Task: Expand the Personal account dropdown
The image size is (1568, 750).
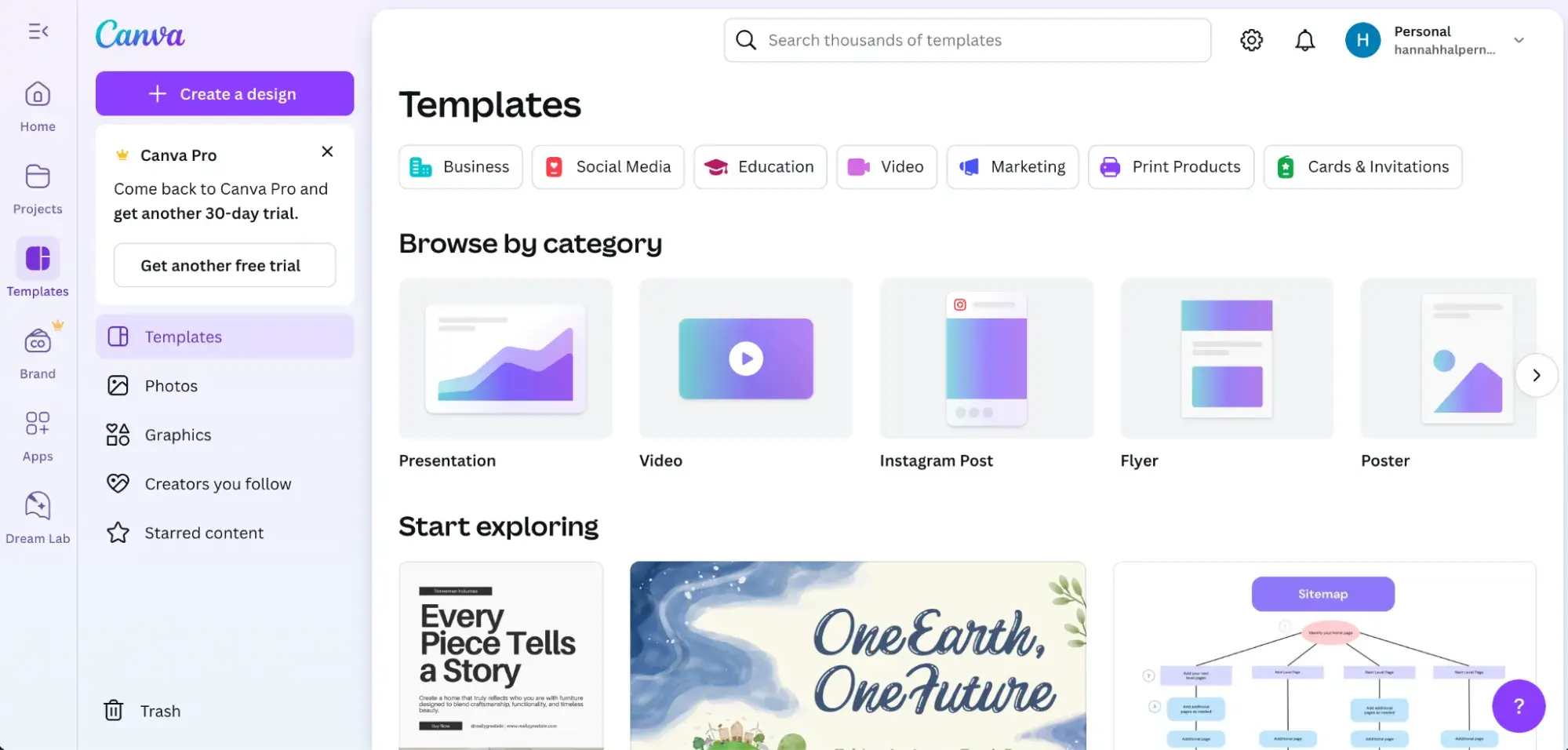Action: point(1519,40)
